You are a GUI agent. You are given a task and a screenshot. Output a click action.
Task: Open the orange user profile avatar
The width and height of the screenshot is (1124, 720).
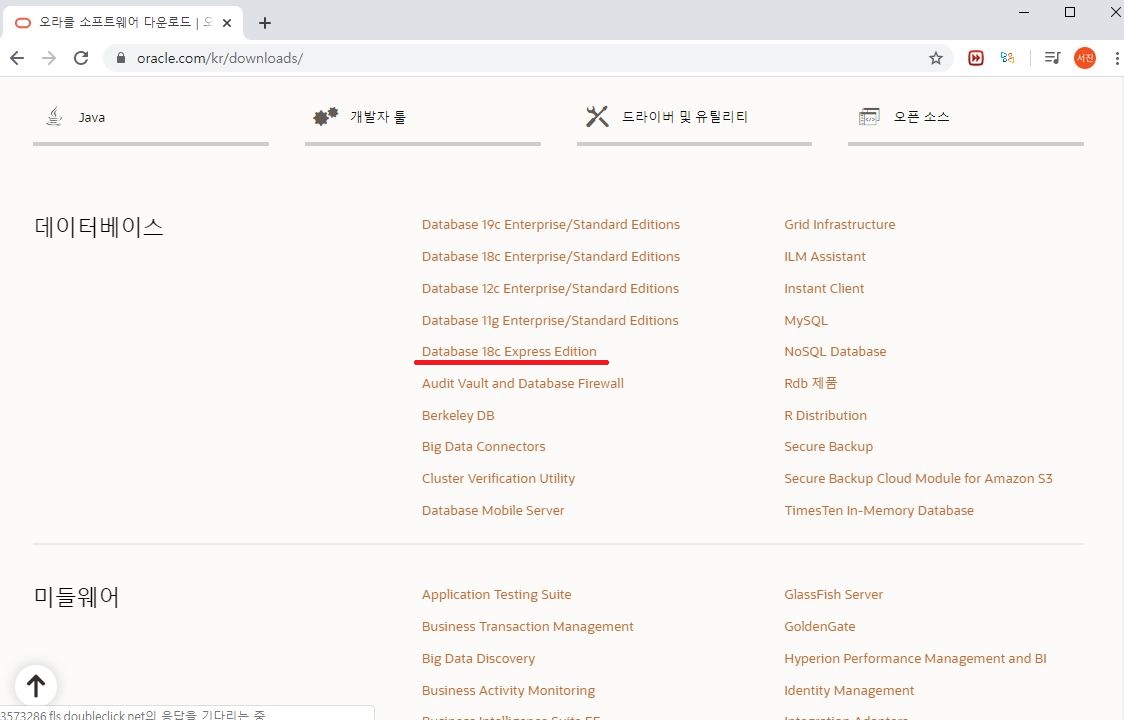1085,58
